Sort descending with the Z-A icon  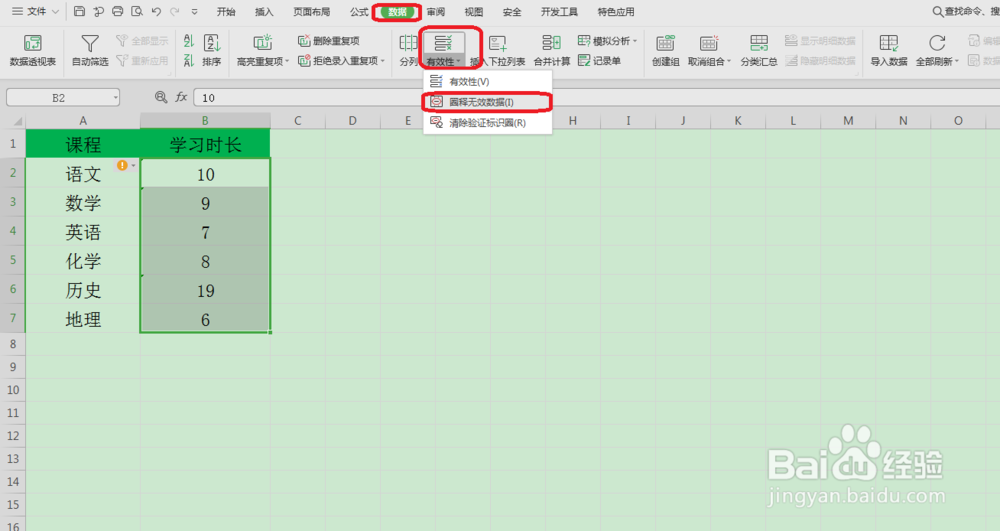point(189,61)
